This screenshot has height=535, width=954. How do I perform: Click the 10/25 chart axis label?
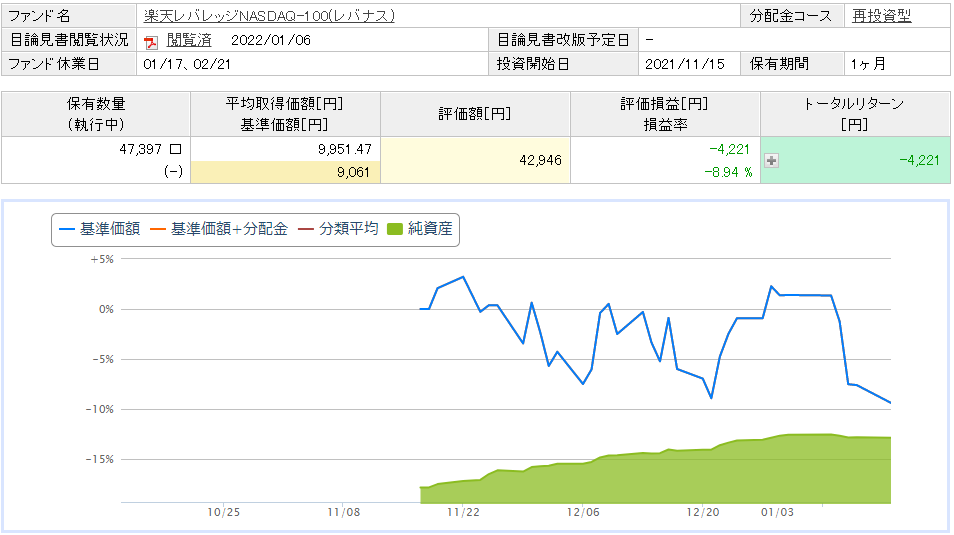[x=223, y=512]
